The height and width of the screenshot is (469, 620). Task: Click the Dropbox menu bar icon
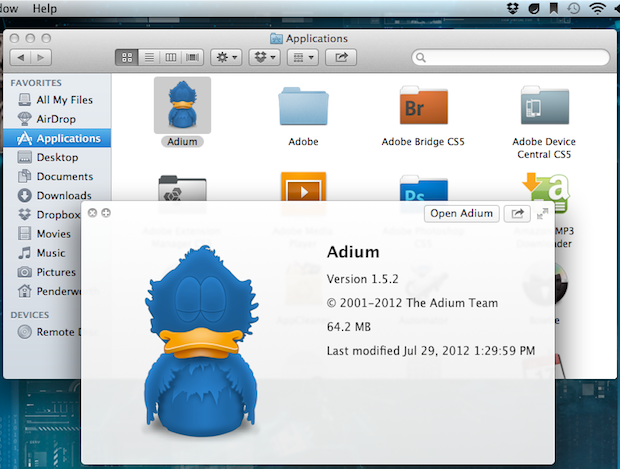pos(513,8)
